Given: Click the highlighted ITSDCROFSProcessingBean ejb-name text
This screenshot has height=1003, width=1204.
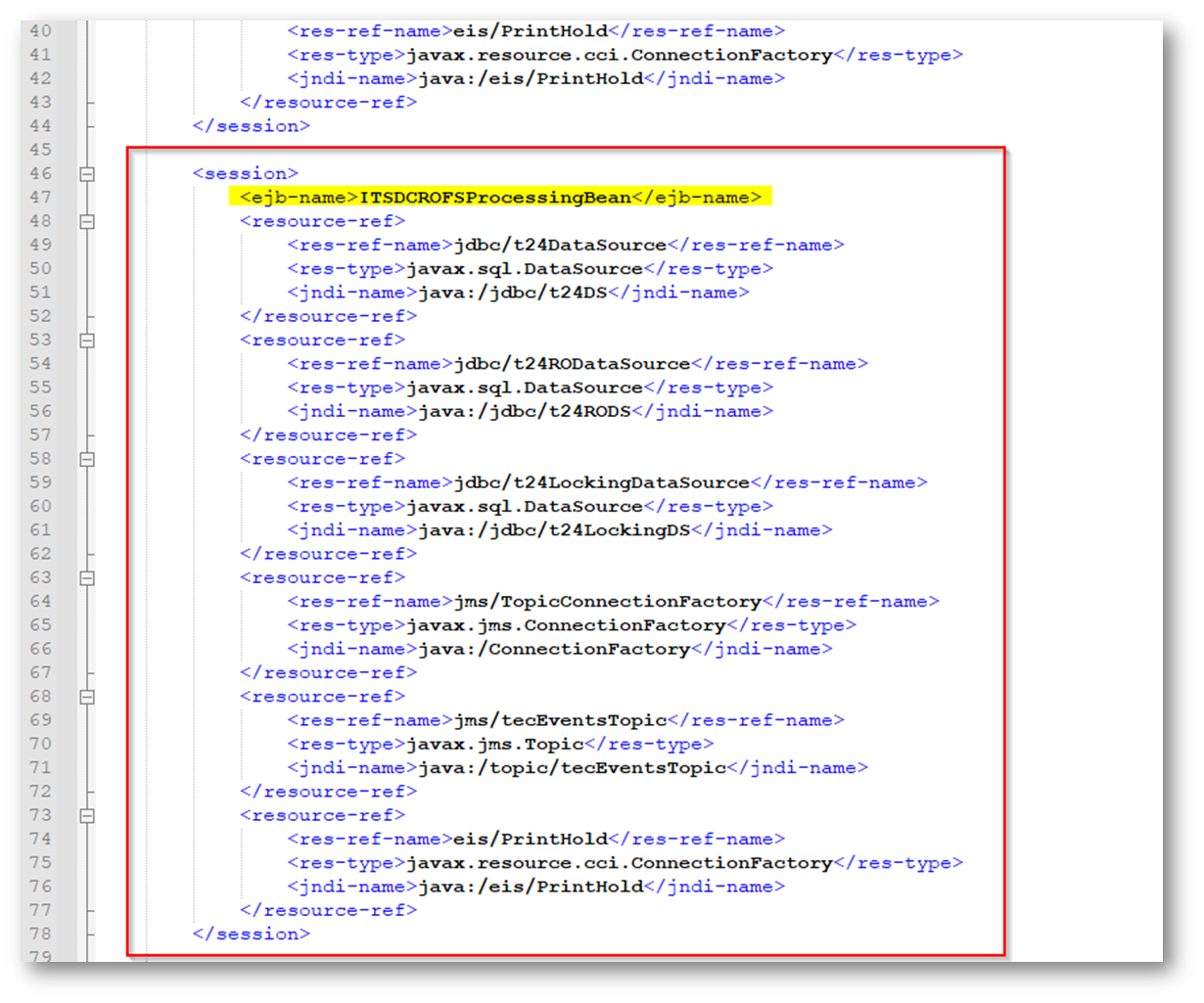Looking at the screenshot, I should point(495,198).
